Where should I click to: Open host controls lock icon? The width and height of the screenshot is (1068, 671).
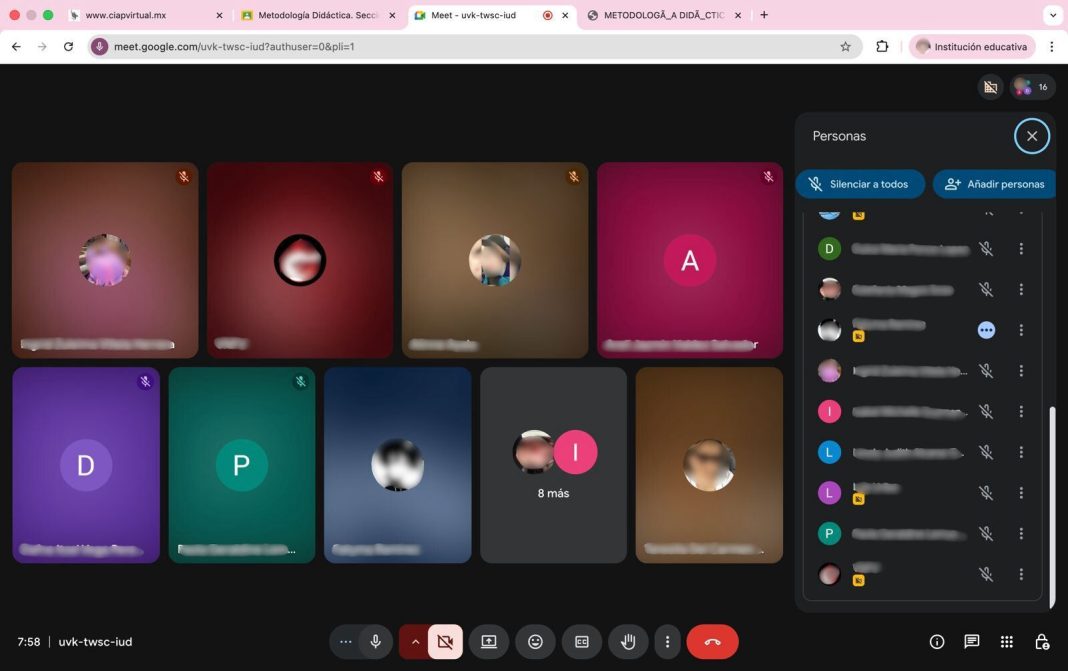pos(1041,642)
